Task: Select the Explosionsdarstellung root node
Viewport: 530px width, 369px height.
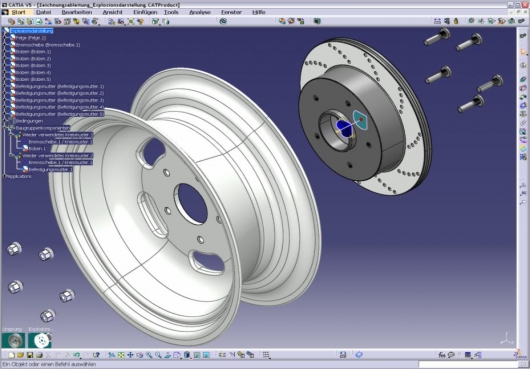Action: point(31,31)
